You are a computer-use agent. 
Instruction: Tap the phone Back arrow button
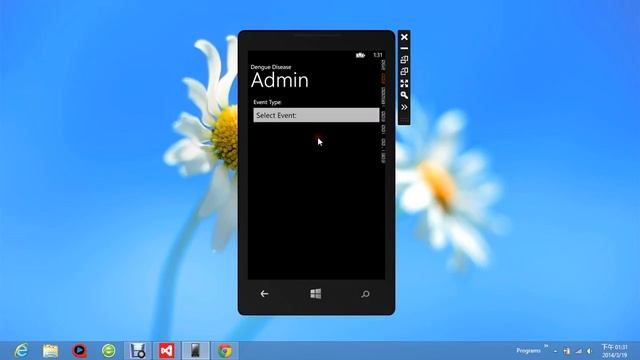coord(264,293)
